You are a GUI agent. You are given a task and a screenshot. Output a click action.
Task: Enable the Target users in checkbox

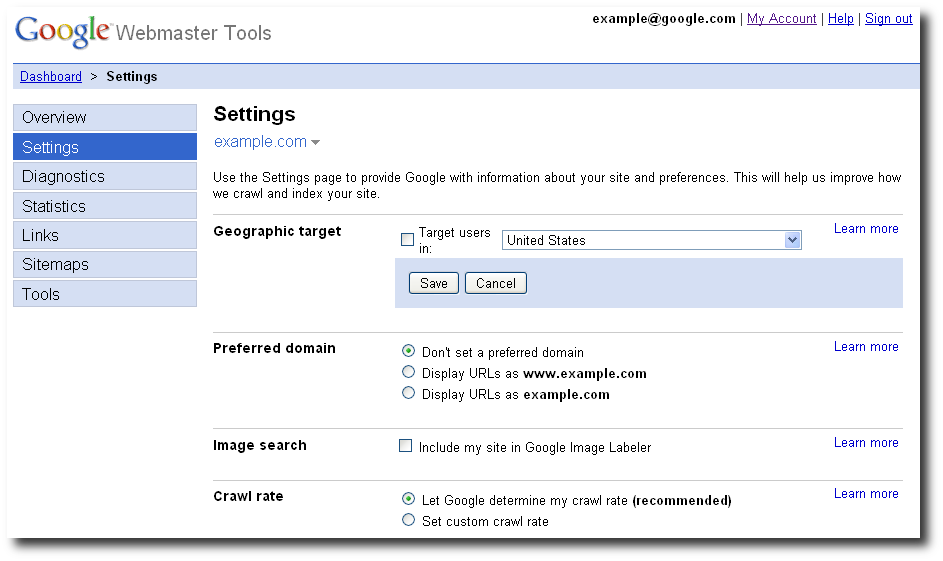[x=407, y=239]
